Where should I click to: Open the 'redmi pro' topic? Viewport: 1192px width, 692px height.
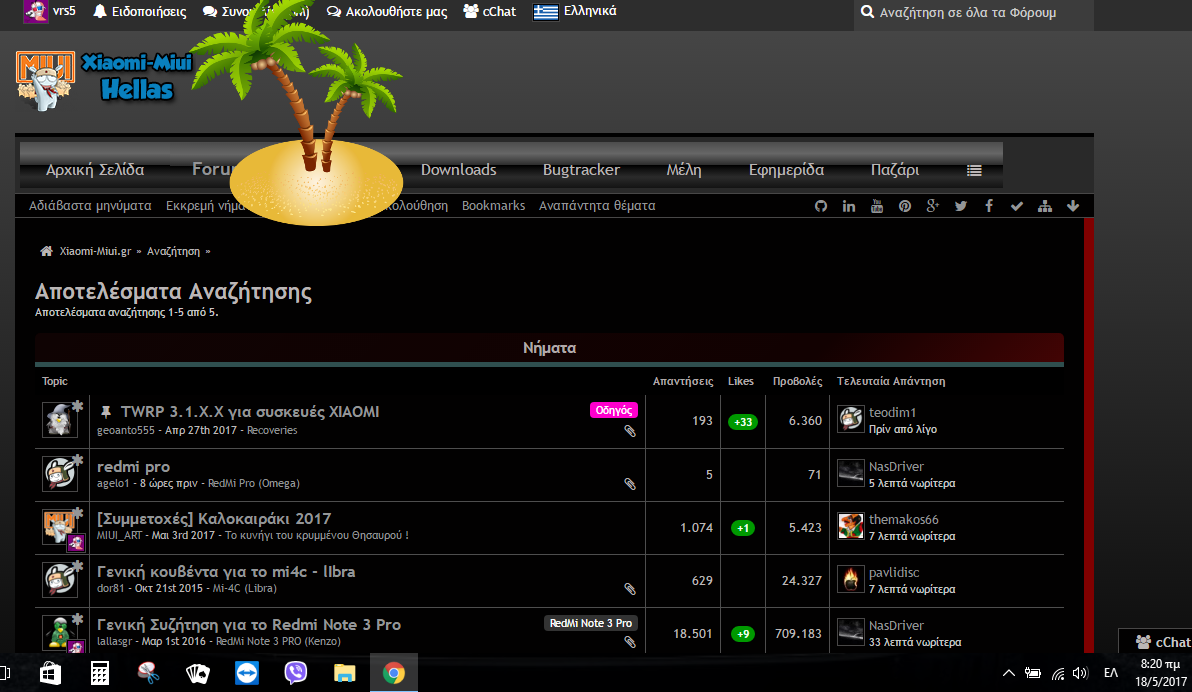tap(133, 466)
